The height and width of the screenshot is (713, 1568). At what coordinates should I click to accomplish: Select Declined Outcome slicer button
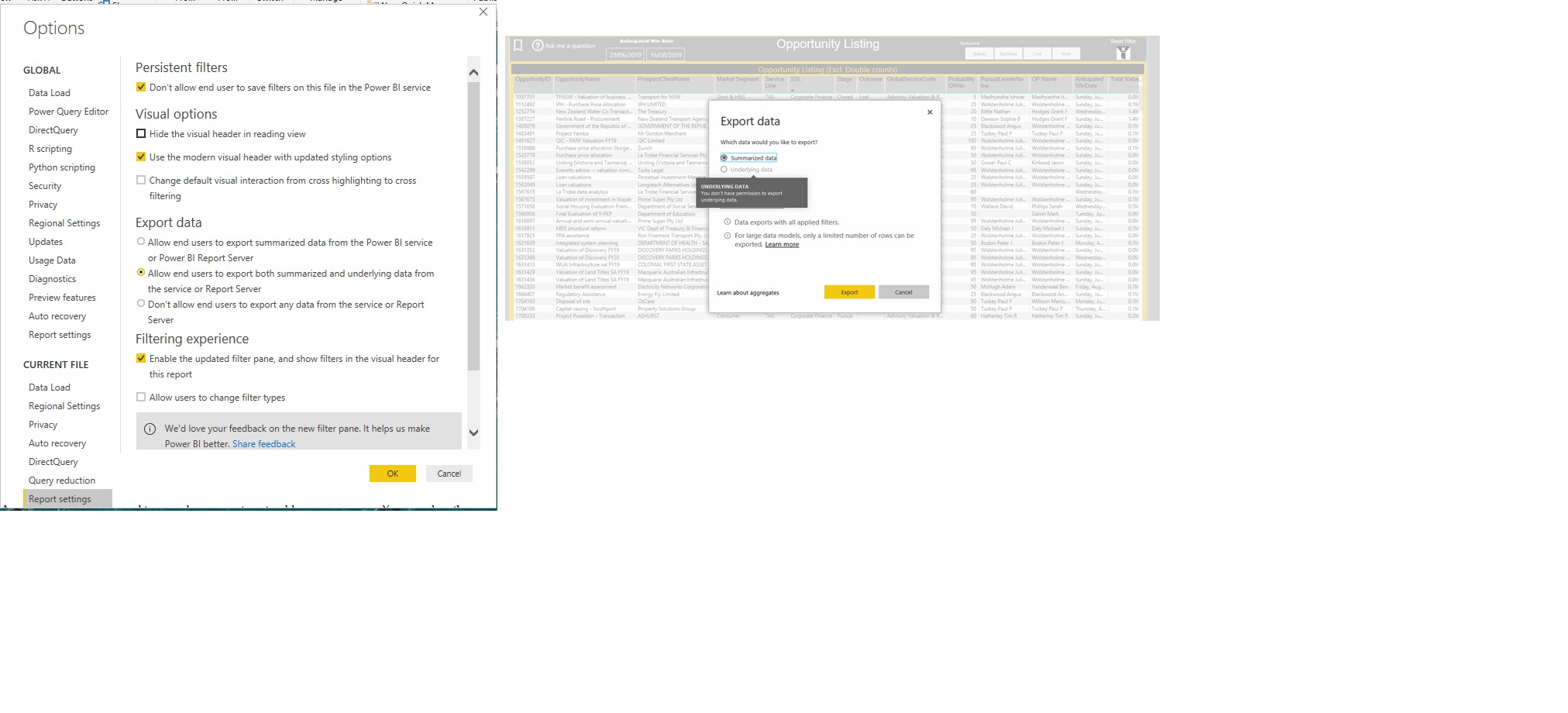click(x=1008, y=53)
